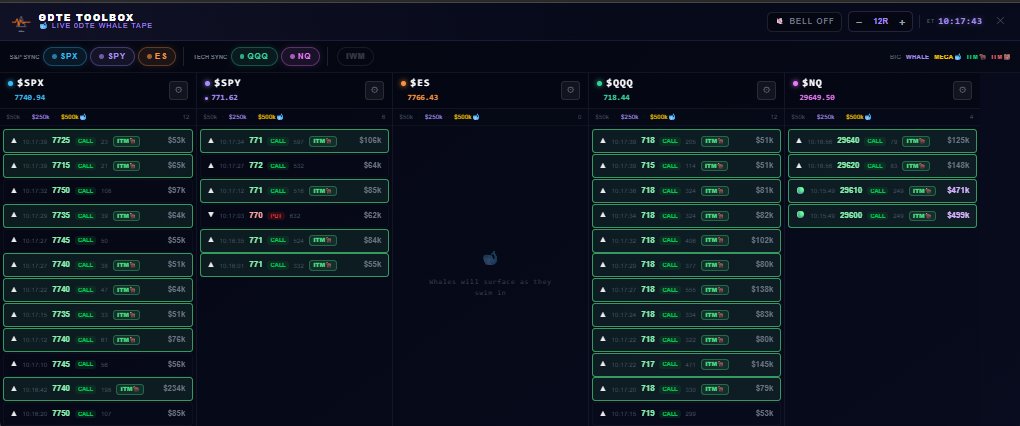Click the ET clock reading 10:17:43

pos(960,21)
